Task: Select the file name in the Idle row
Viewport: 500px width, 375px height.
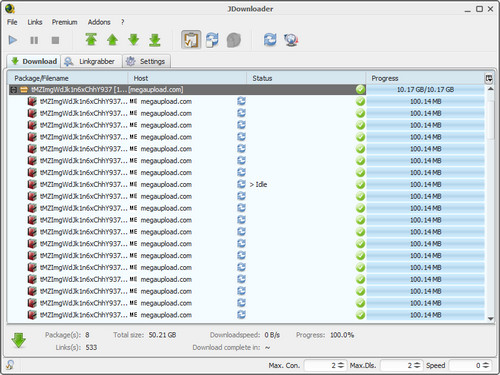Action: (x=83, y=184)
